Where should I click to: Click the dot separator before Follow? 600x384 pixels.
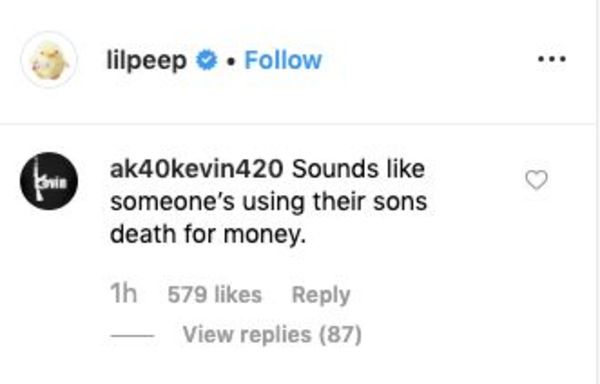pyautogui.click(x=230, y=62)
